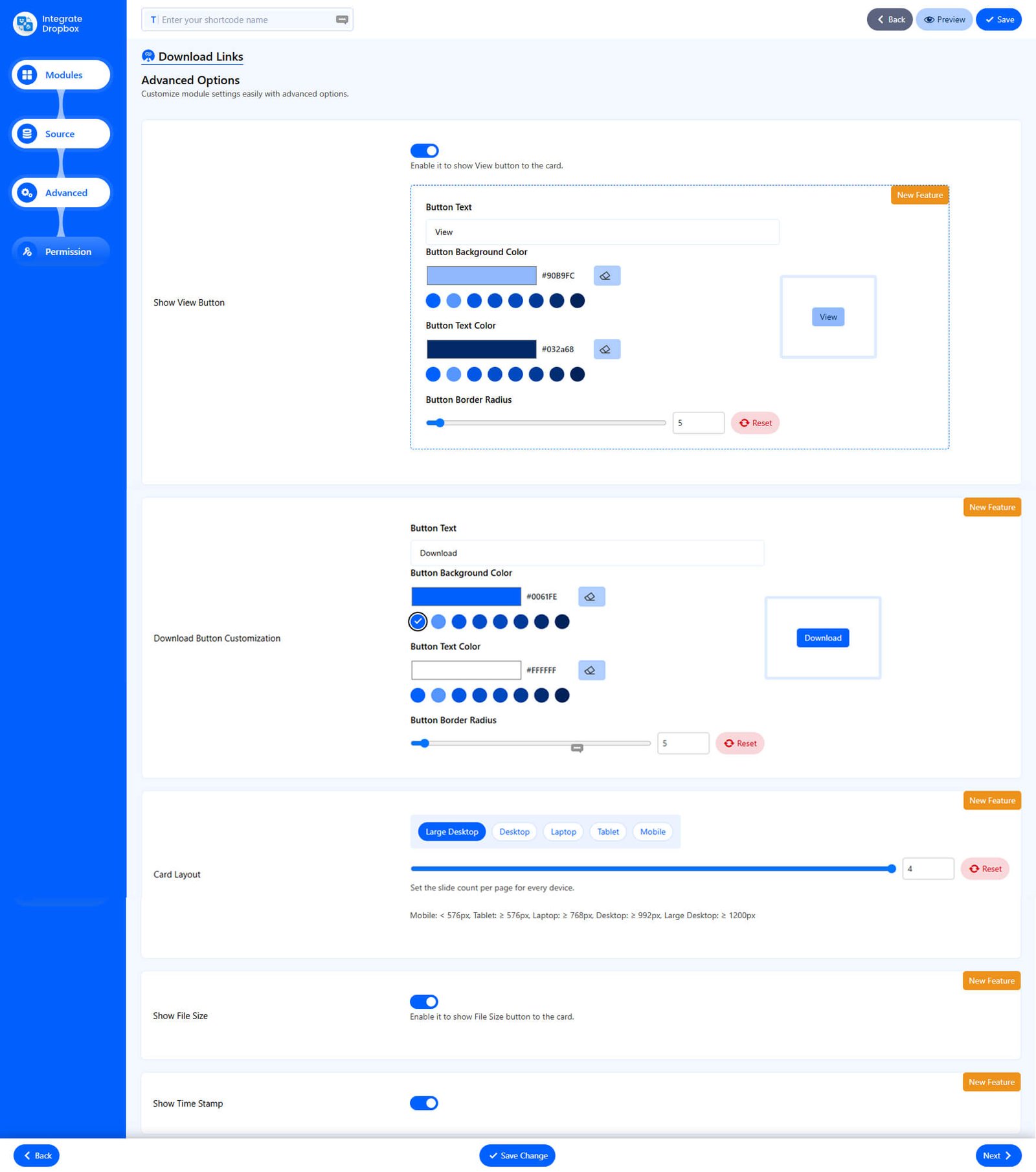The height and width of the screenshot is (1172, 1036).
Task: Open Permission step in sidebar
Action: click(x=61, y=252)
